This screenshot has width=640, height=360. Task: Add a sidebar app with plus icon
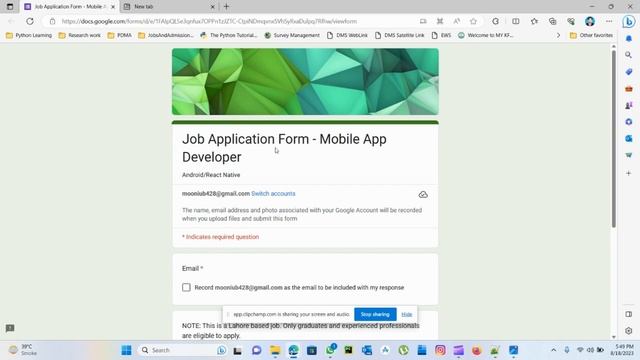point(629,173)
